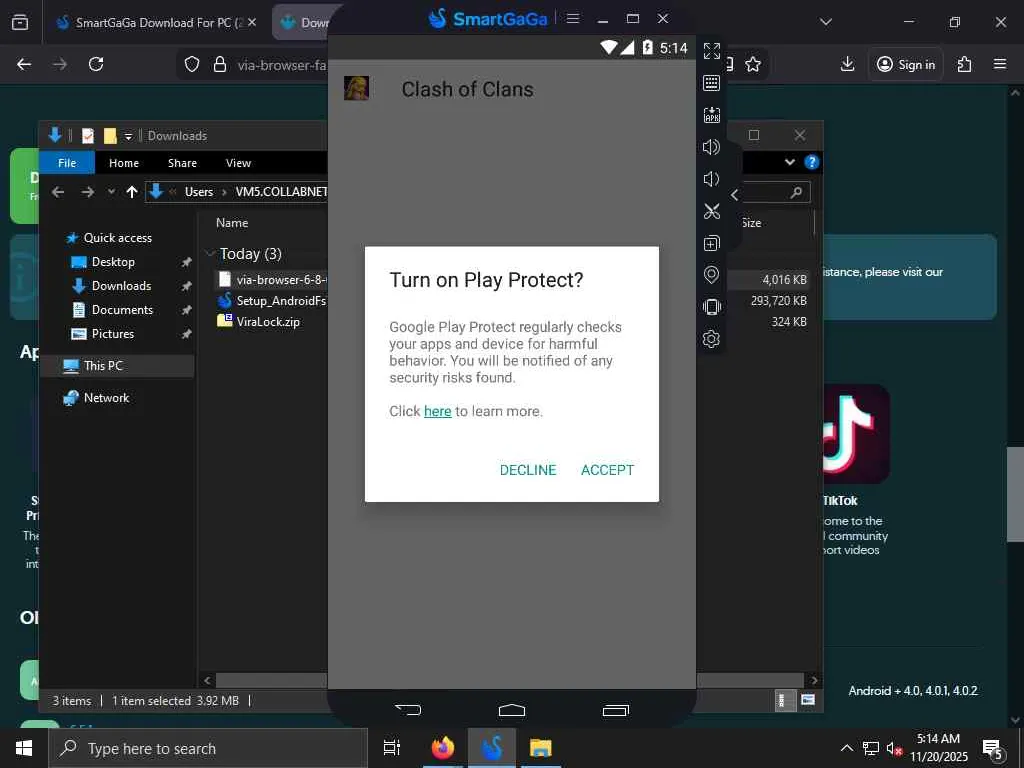Click the shake device icon in SmartGaGa

pos(711,307)
